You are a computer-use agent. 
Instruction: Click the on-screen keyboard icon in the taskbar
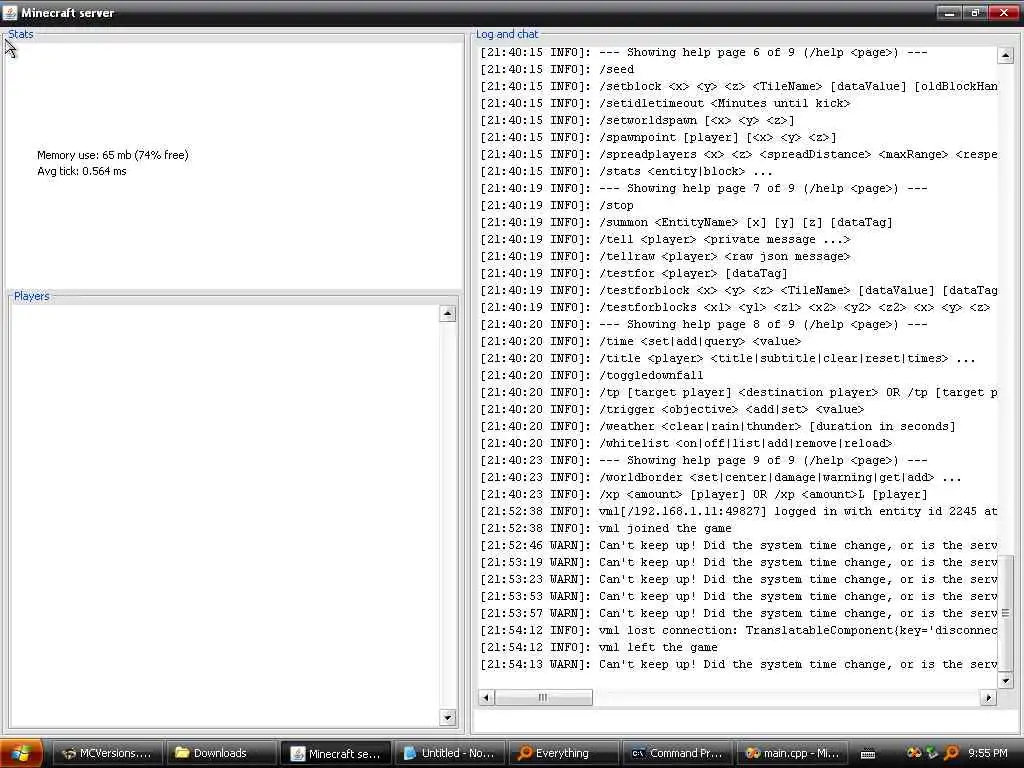coord(868,754)
